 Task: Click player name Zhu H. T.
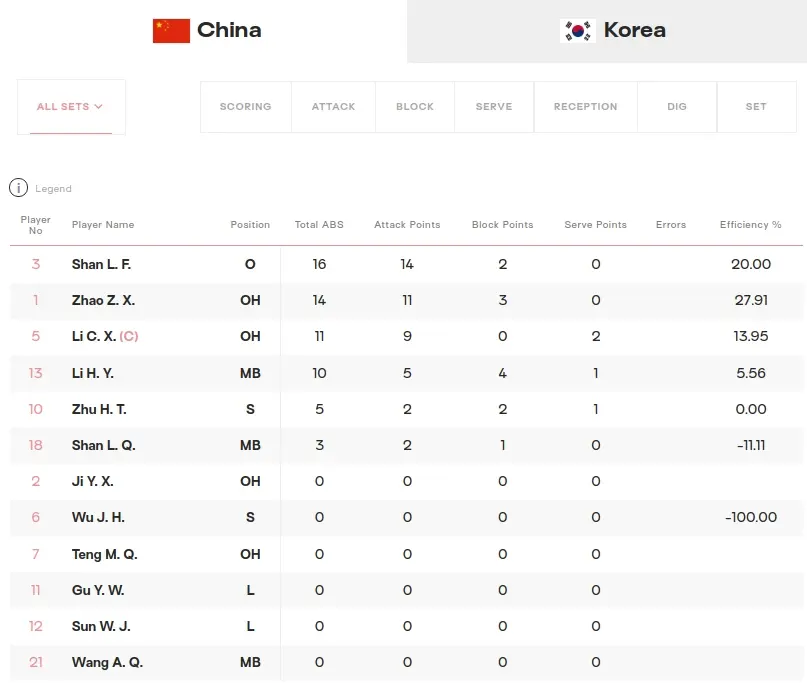[x=99, y=409]
